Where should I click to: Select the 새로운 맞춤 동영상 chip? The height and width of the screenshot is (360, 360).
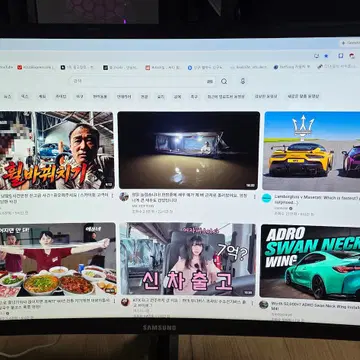pos(303,96)
